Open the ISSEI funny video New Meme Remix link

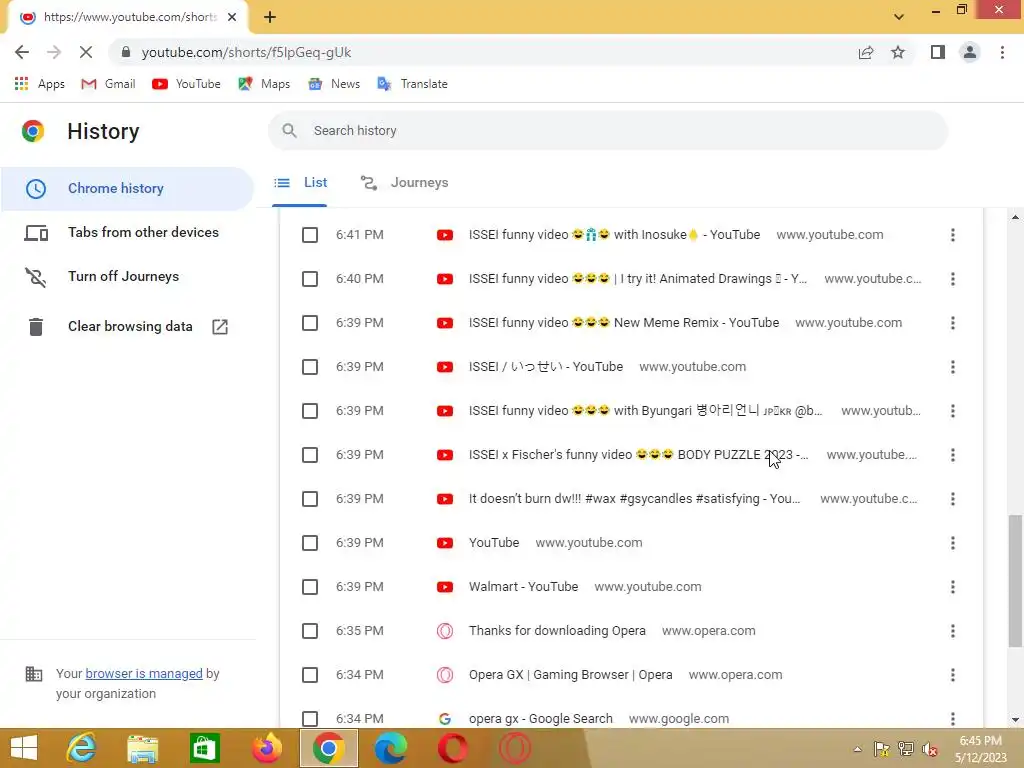pyautogui.click(x=624, y=323)
